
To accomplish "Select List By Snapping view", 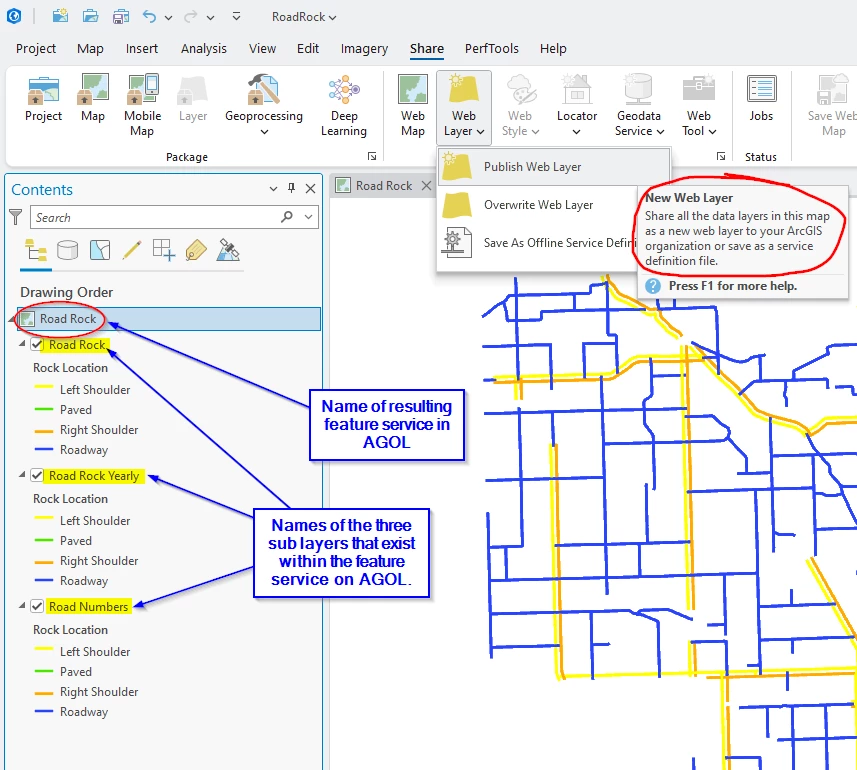I will [x=163, y=251].
